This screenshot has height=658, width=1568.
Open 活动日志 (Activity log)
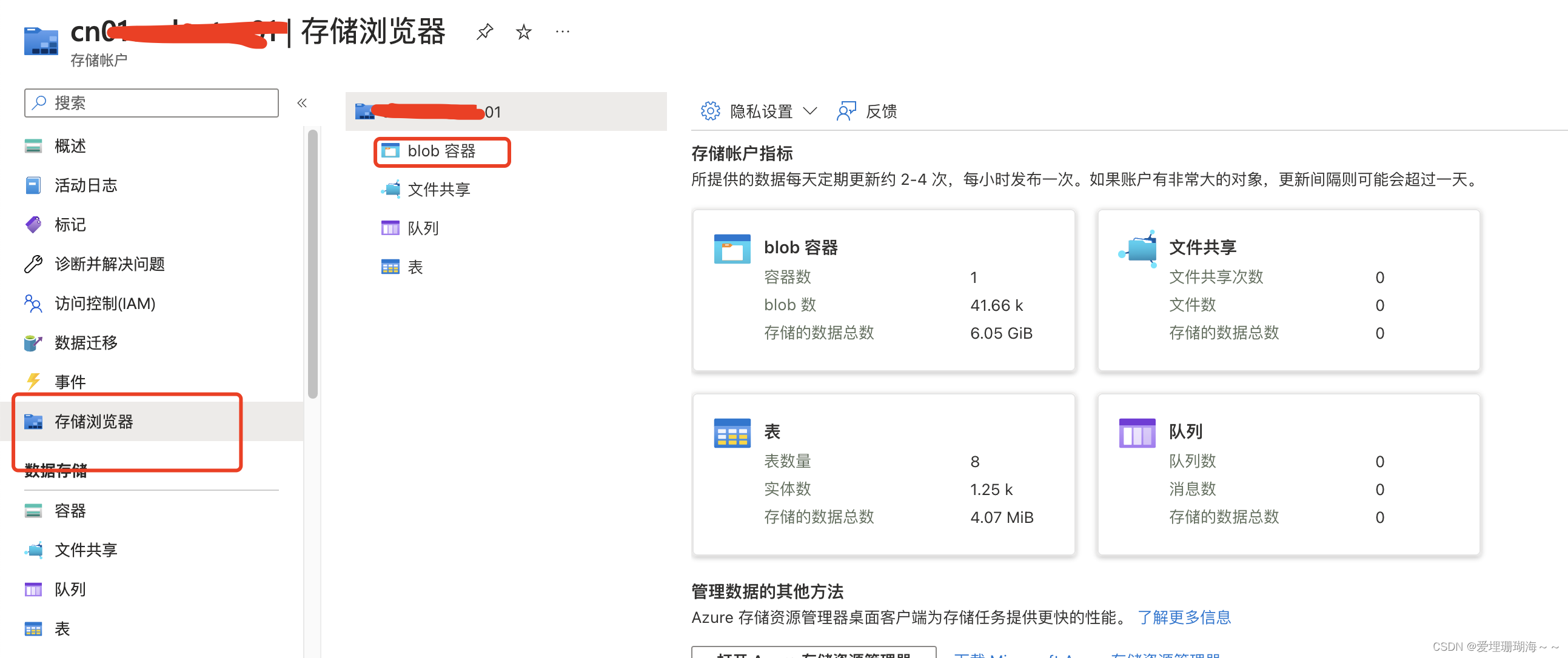[85, 185]
